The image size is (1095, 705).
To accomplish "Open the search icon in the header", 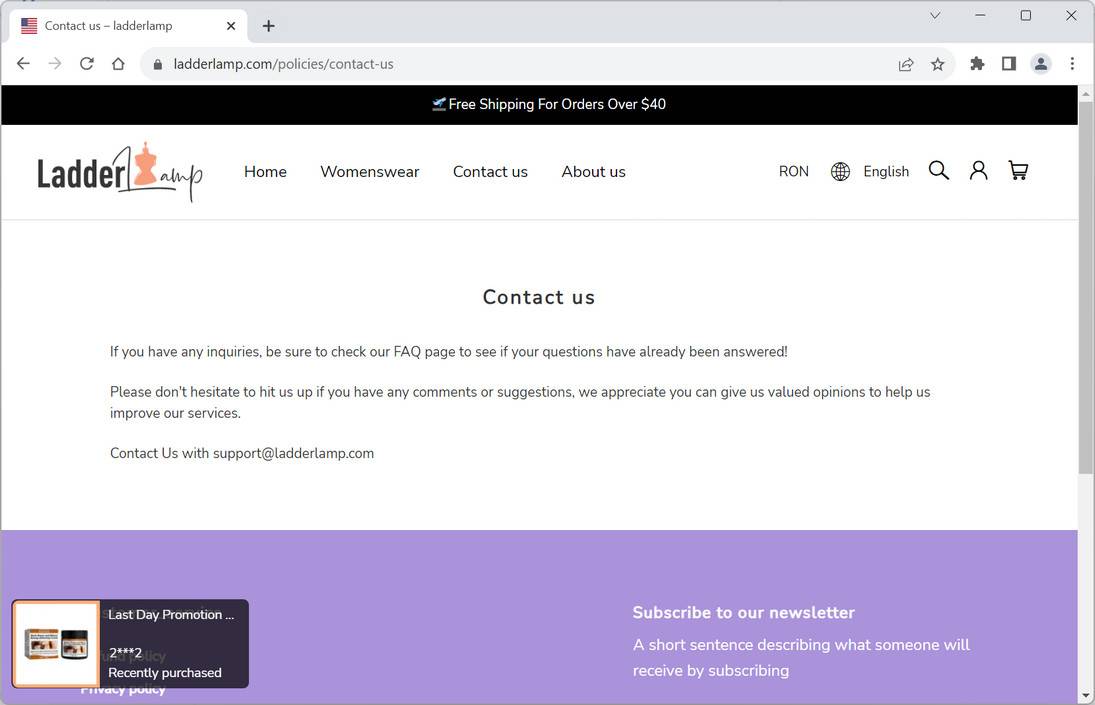I will pyautogui.click(x=938, y=170).
